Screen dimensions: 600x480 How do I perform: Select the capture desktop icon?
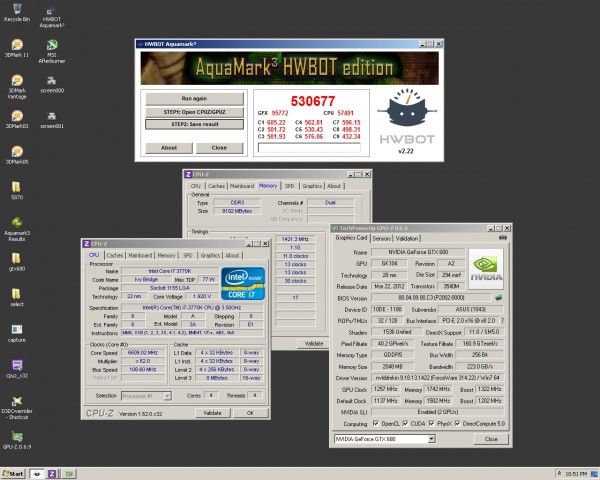[x=17, y=333]
